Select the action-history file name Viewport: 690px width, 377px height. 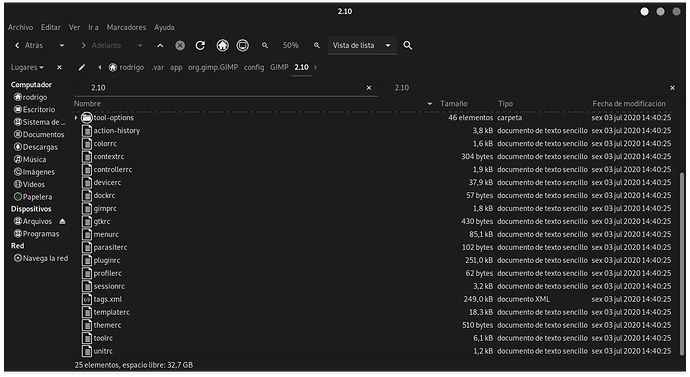click(x=117, y=131)
